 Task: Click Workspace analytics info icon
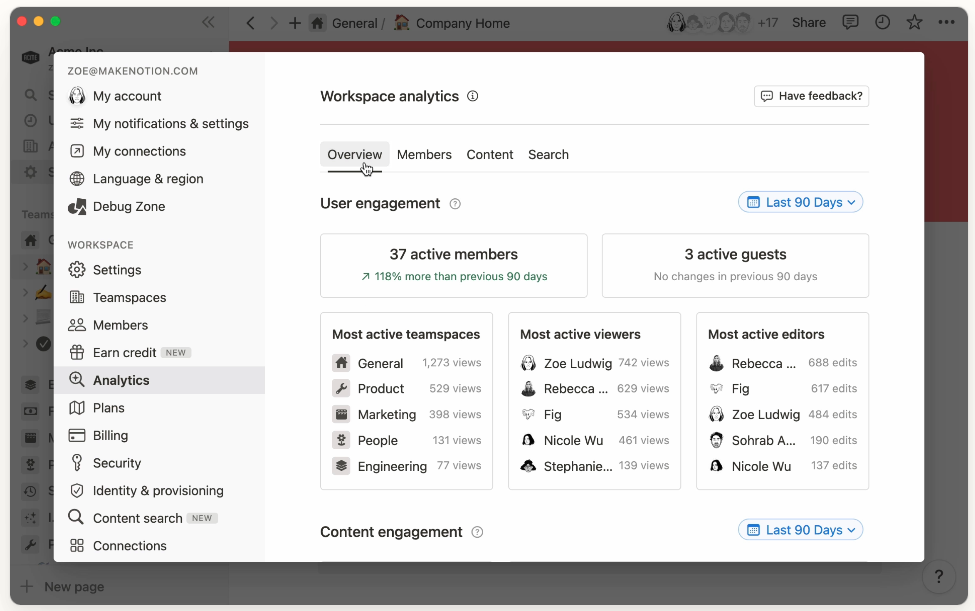(473, 96)
